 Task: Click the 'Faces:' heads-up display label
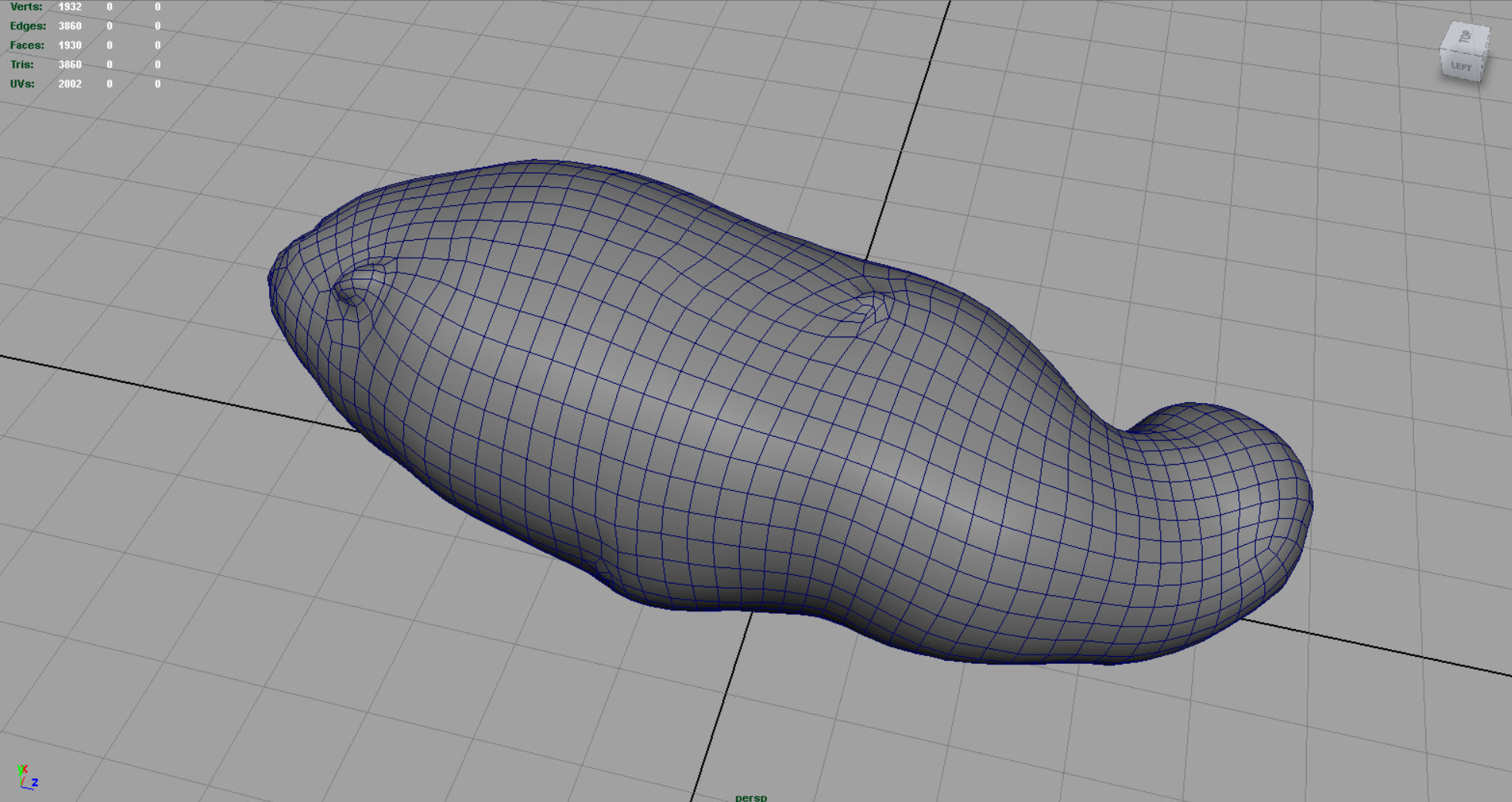pyautogui.click(x=27, y=45)
